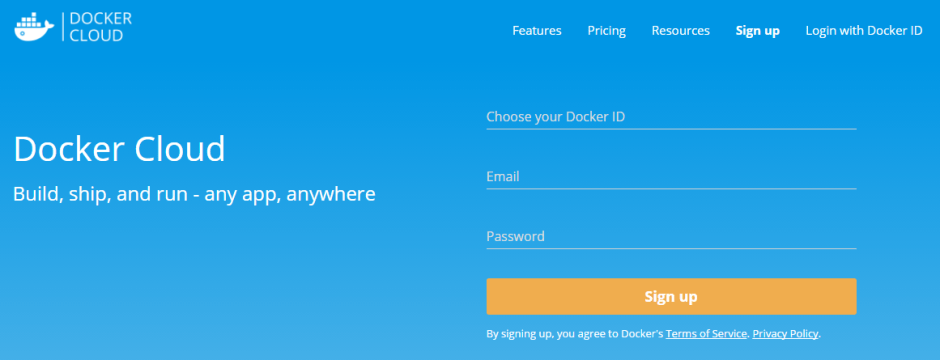Open the Terms of Service link
The height and width of the screenshot is (360, 940).
pos(706,334)
